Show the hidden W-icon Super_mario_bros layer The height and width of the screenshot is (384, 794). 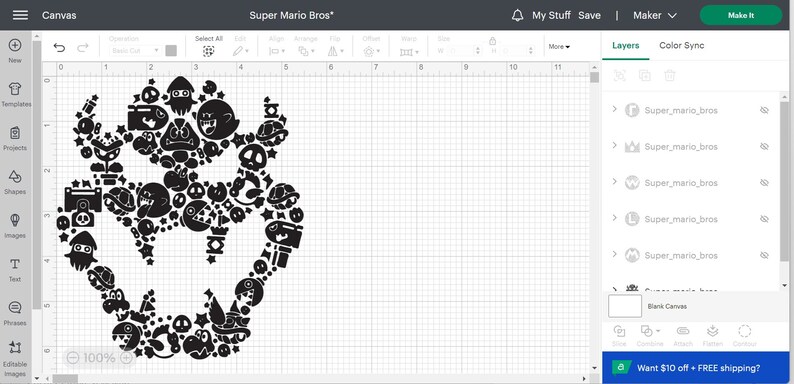point(764,183)
